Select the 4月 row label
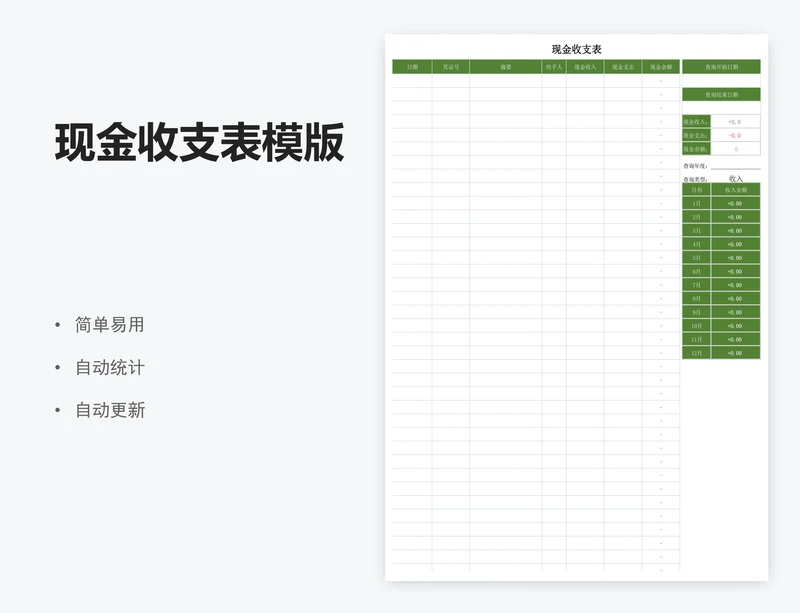Viewport: 800px width, 613px height. pyautogui.click(x=696, y=244)
